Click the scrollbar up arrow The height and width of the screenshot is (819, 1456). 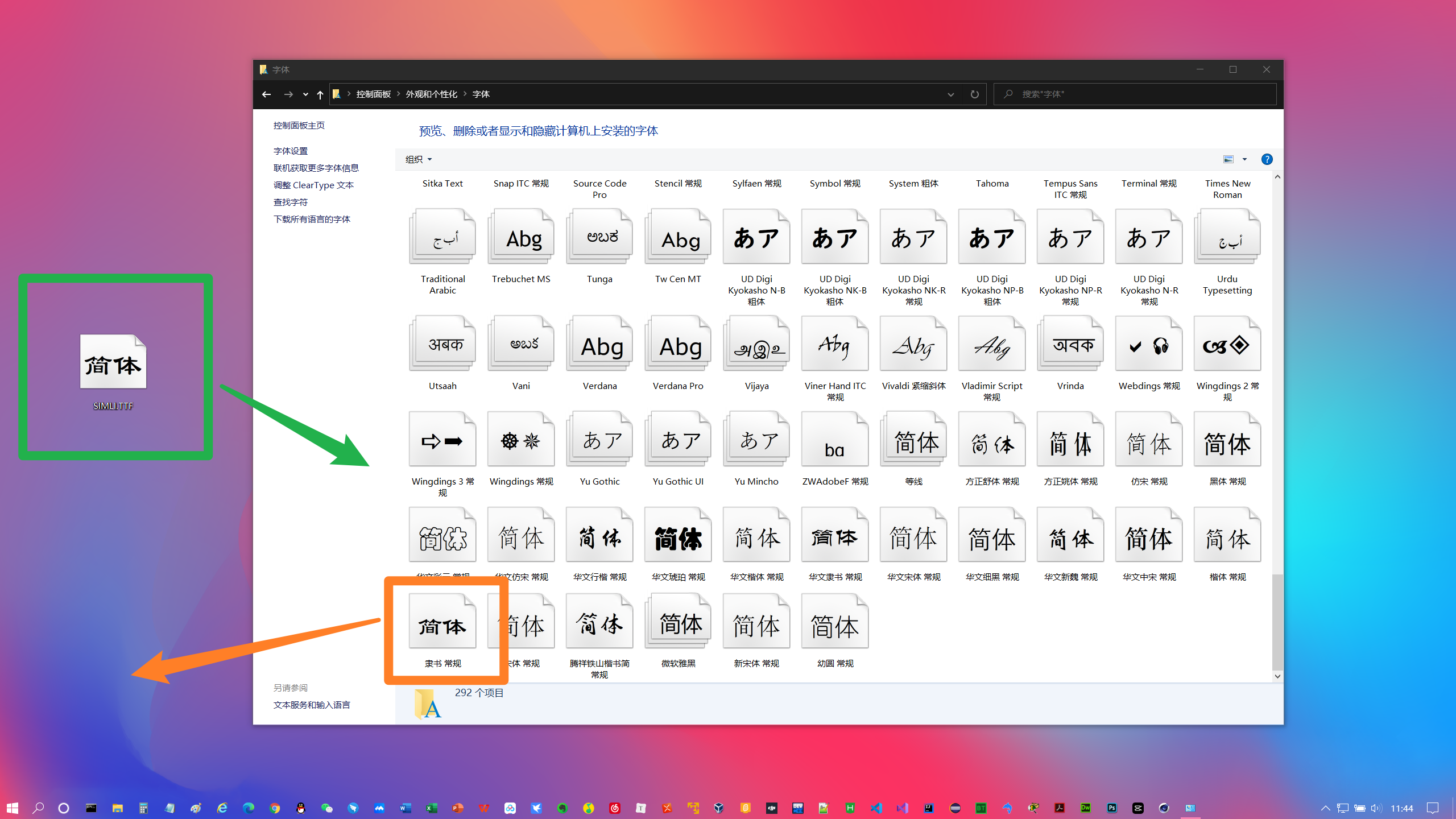coord(1277,177)
